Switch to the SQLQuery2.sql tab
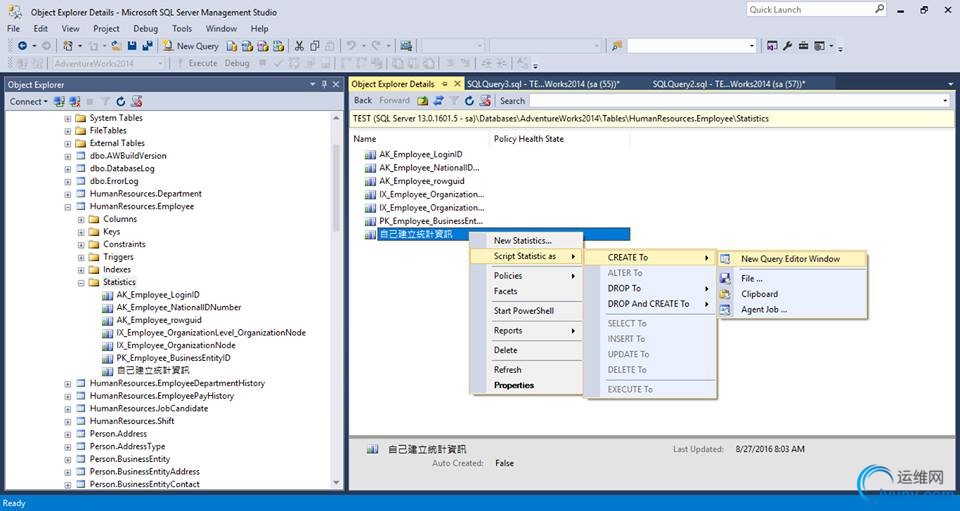The height and width of the screenshot is (511, 960). pos(727,84)
